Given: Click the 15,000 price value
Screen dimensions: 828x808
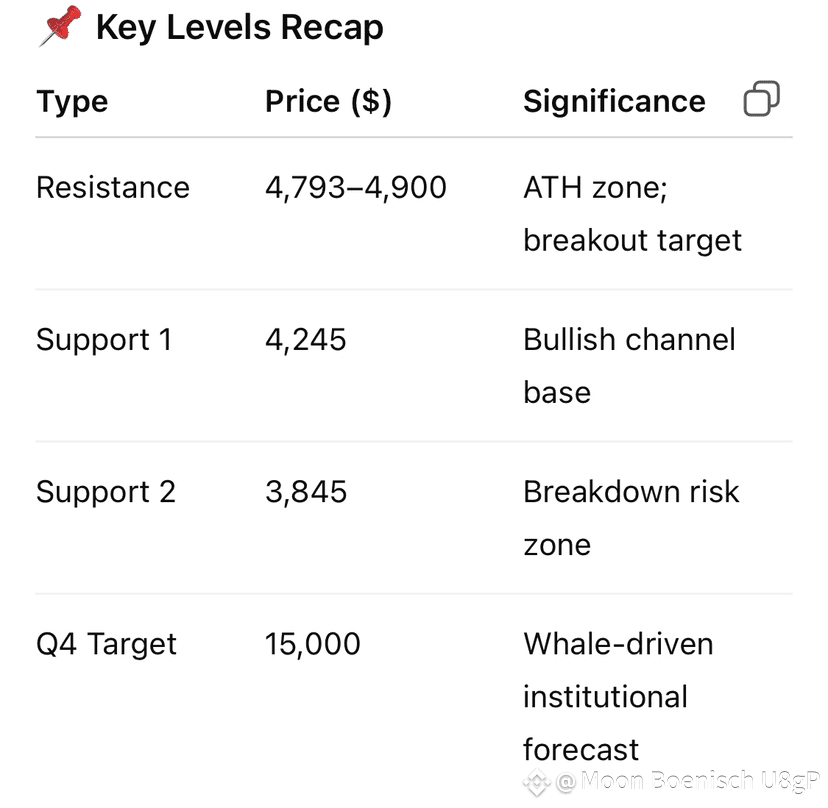Looking at the screenshot, I should (313, 645).
